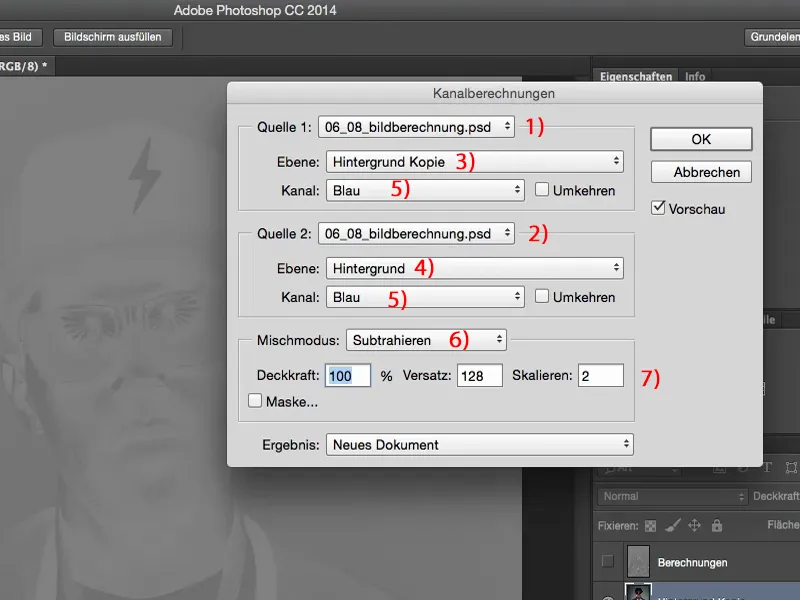Open the Normal blend mode dropdown
The image size is (800, 600).
pos(672,496)
